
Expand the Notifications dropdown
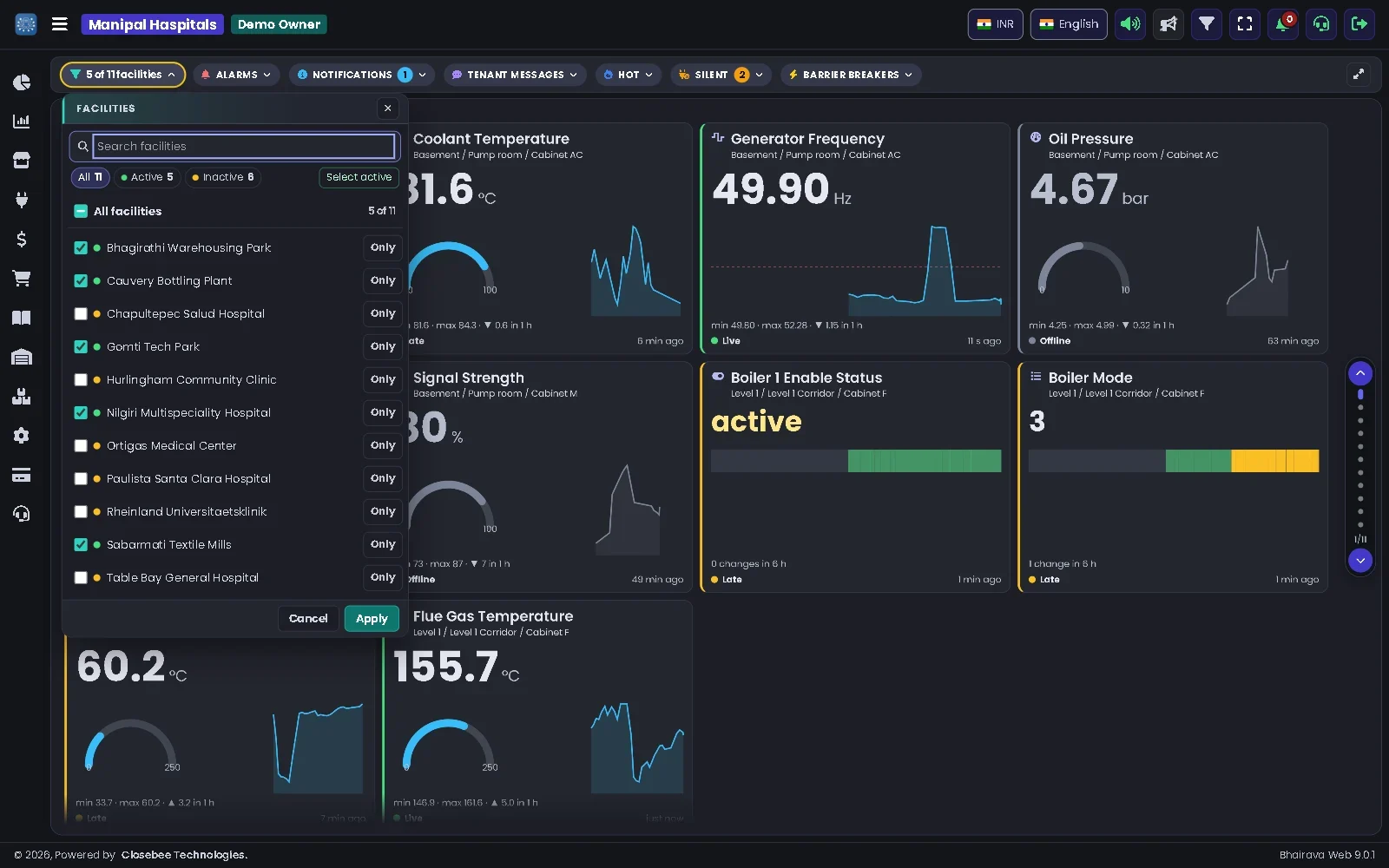(362, 75)
